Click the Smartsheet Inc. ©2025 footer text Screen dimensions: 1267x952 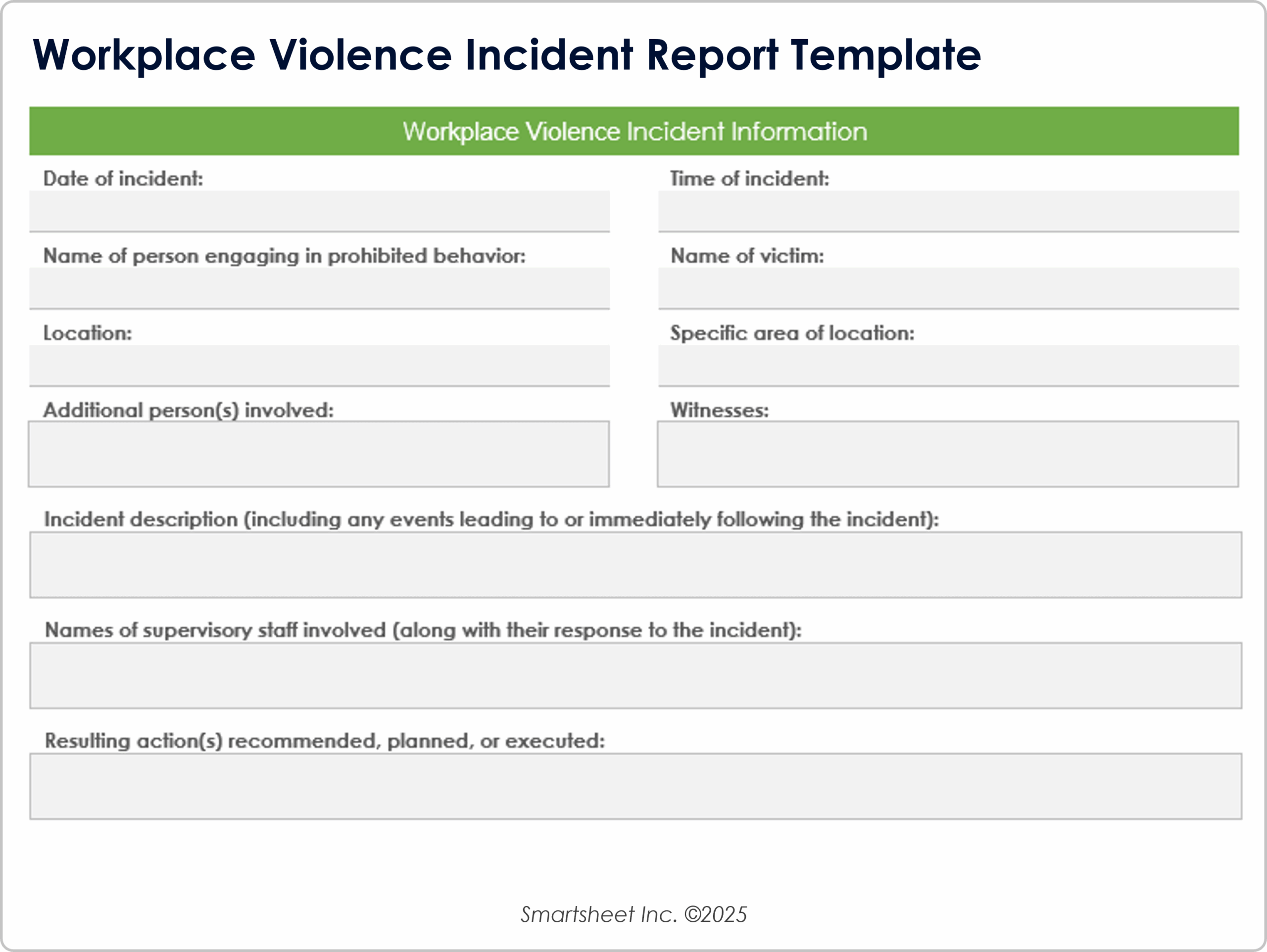click(633, 915)
